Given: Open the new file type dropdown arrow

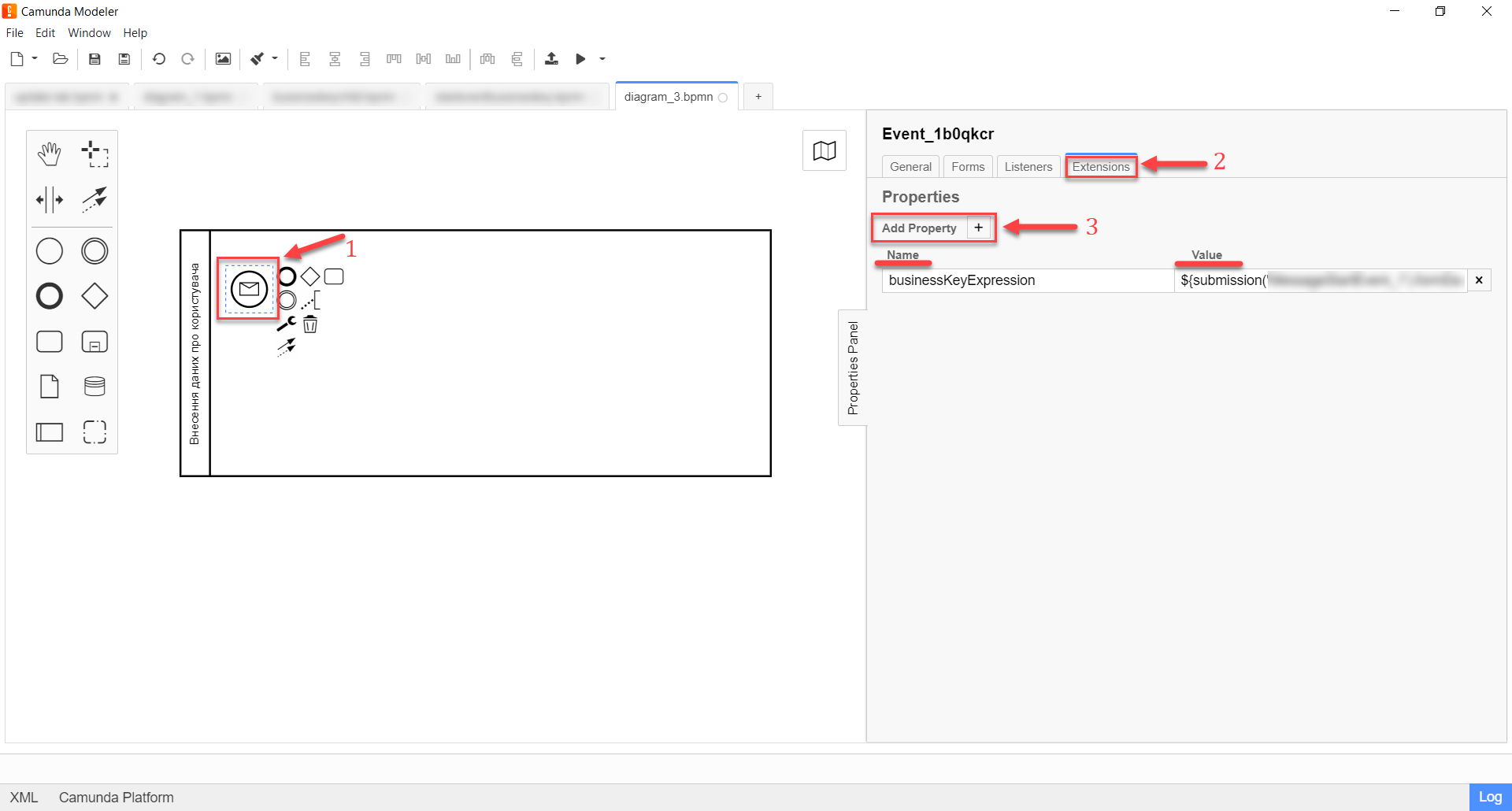Looking at the screenshot, I should (x=35, y=58).
